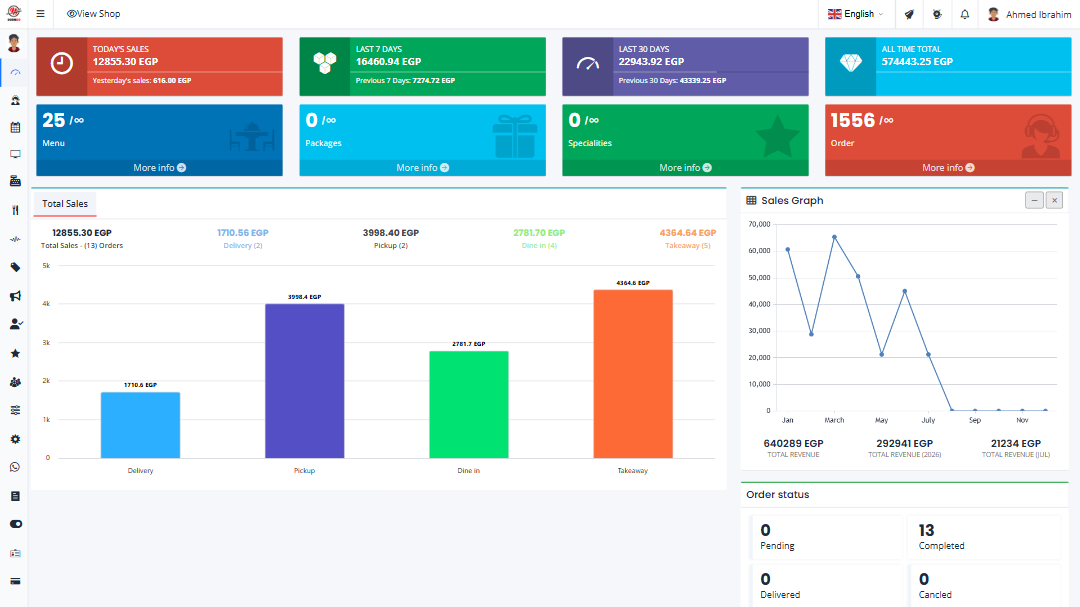
Task: Open the star sidebar icon
Action: [x=15, y=353]
